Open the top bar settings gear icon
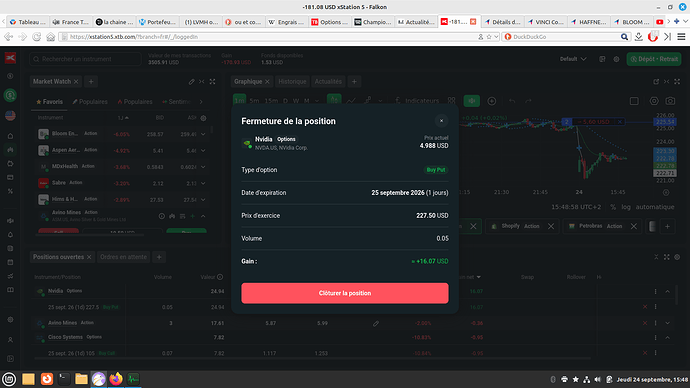 tap(616, 59)
